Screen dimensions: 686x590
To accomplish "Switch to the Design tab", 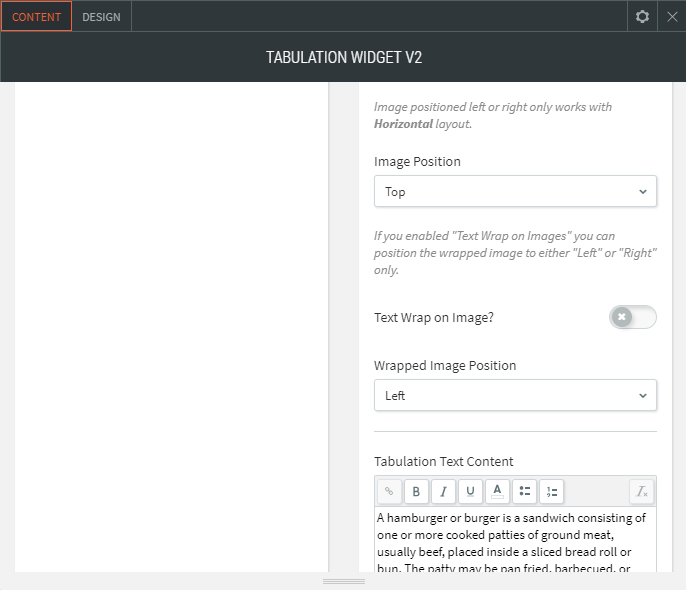I will 101,17.
